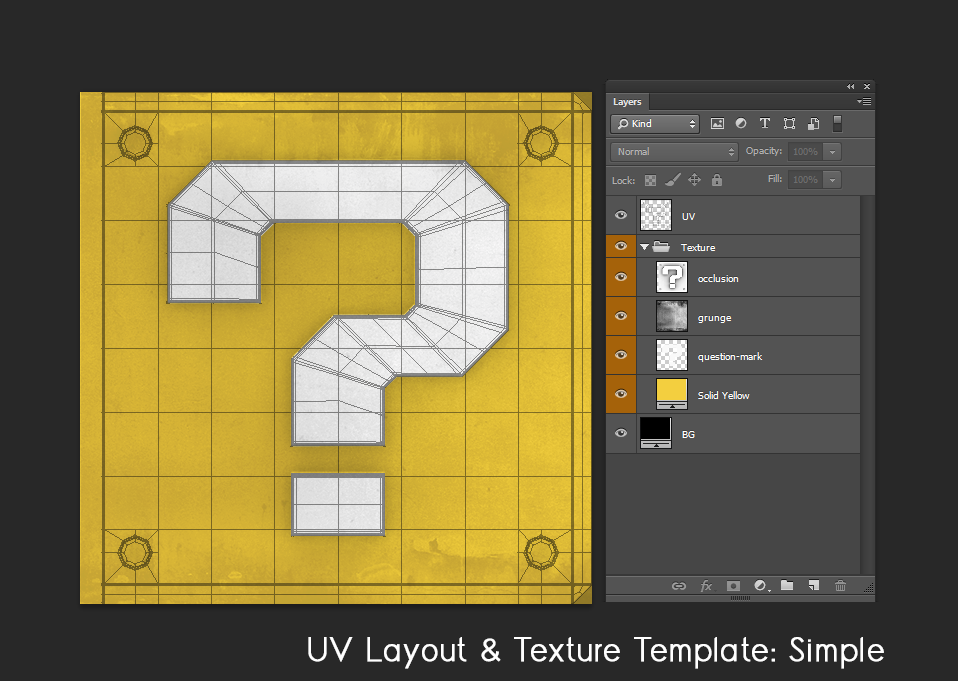Image resolution: width=958 pixels, height=681 pixels.
Task: Select the occlusion layer thumbnail
Action: 671,277
